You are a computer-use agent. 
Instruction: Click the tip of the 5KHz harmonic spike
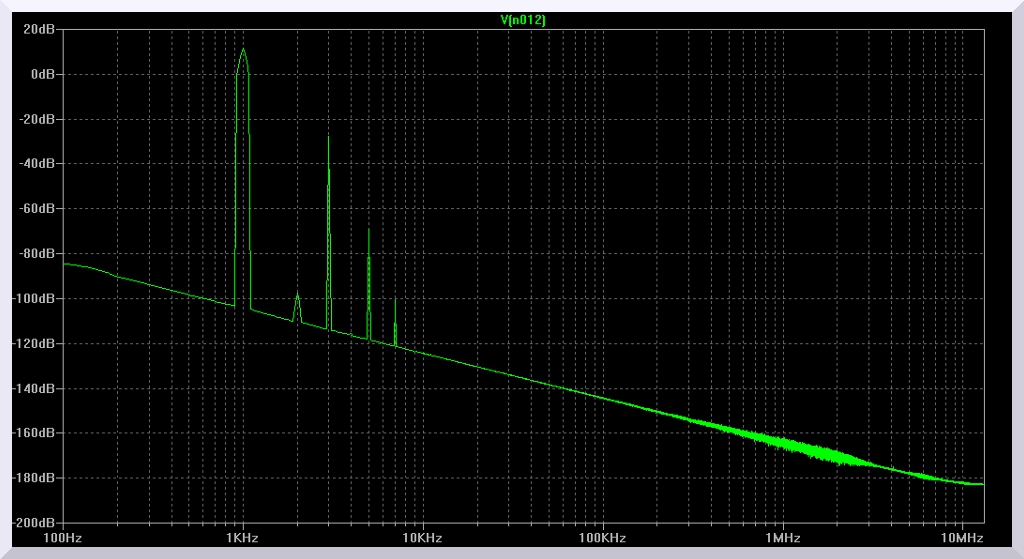369,231
